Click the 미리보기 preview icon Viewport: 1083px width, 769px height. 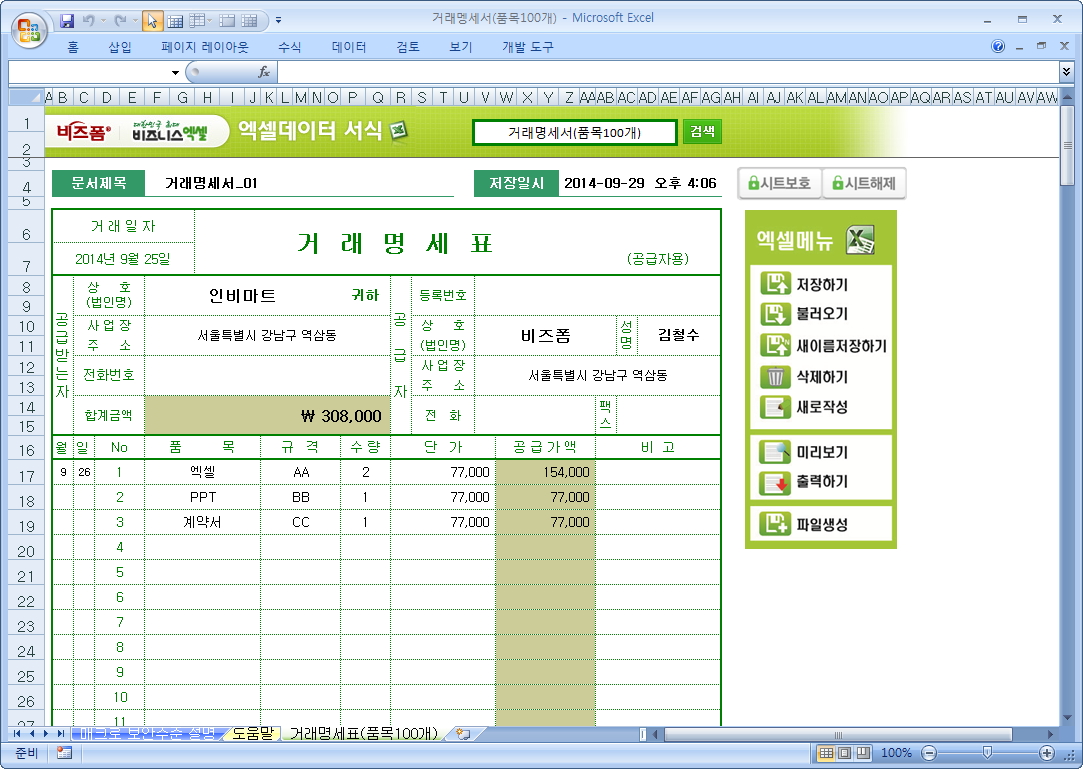tap(775, 452)
